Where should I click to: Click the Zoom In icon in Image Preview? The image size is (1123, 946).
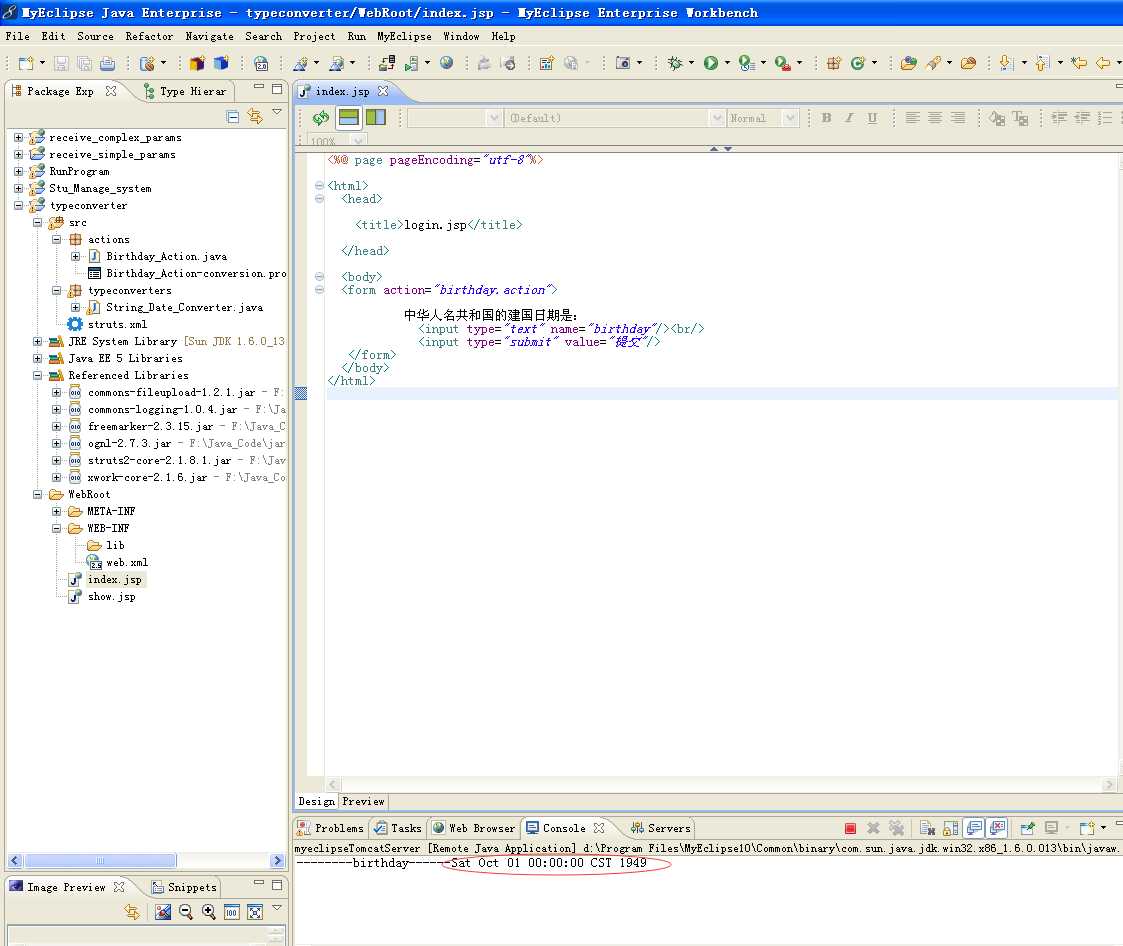(x=208, y=912)
